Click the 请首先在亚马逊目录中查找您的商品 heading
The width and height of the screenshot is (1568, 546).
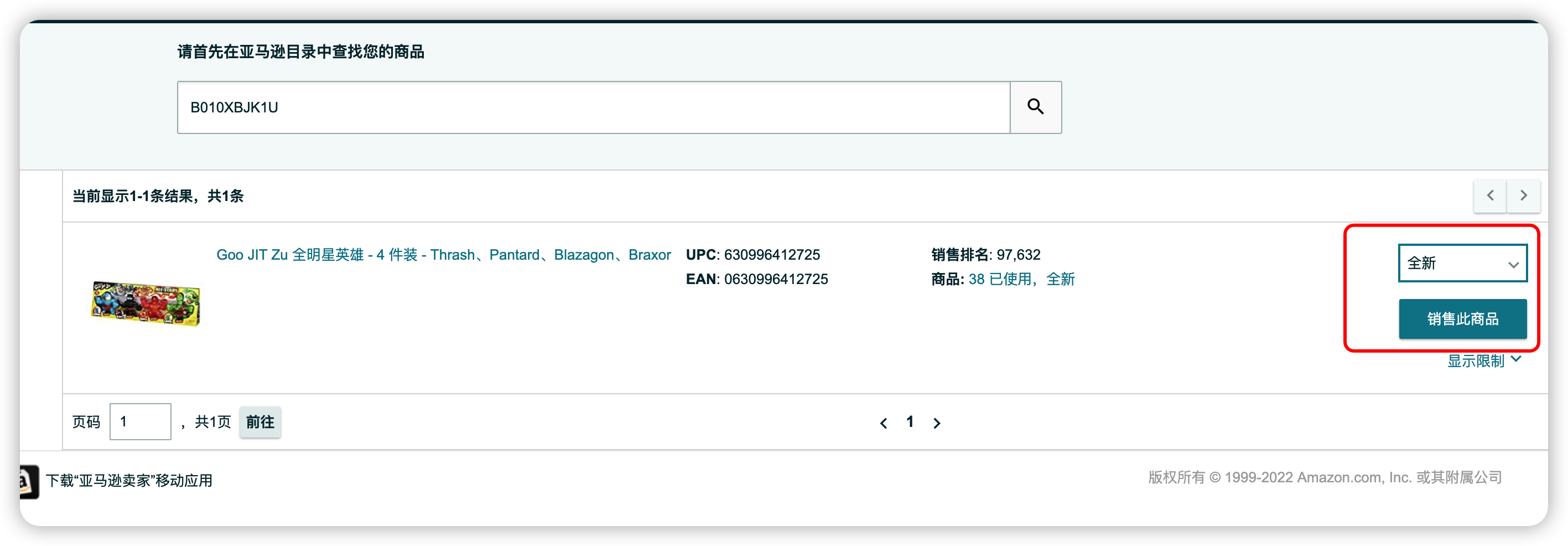pos(300,52)
